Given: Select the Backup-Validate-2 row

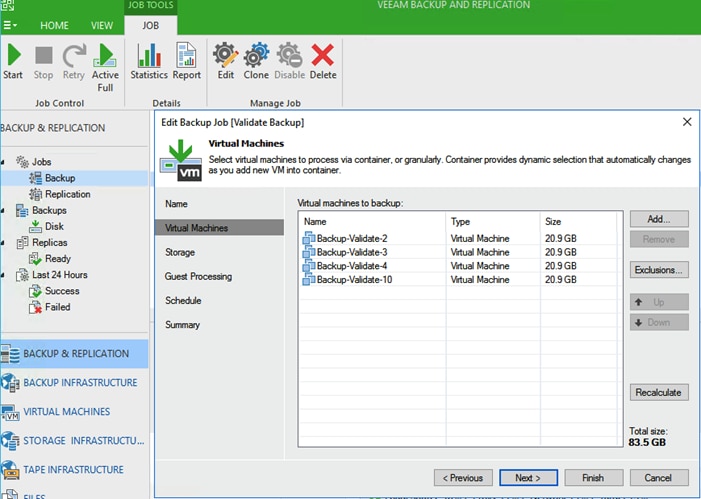Looking at the screenshot, I should (460, 238).
